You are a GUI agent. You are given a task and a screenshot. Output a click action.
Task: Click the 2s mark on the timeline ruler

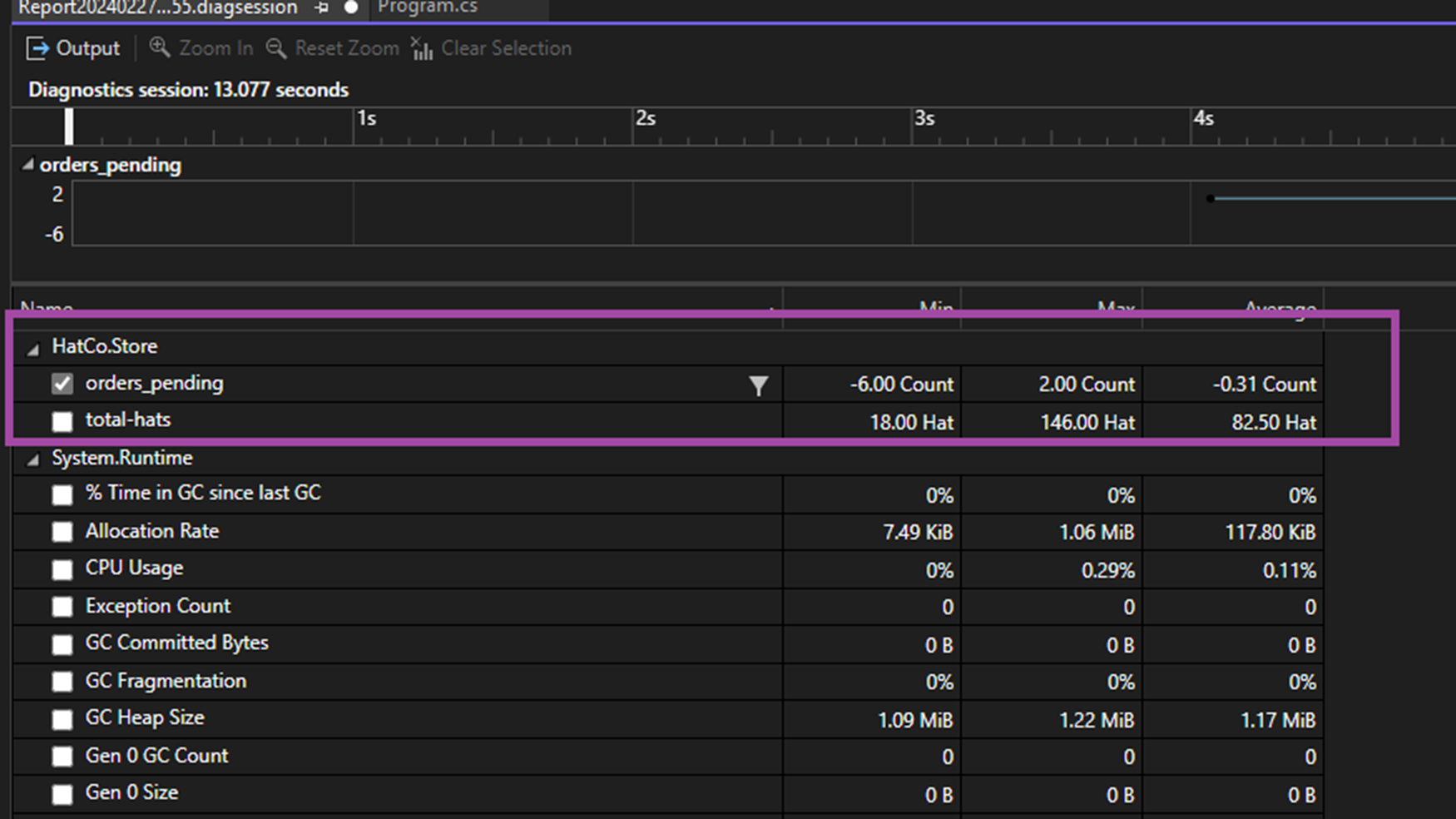tap(646, 118)
